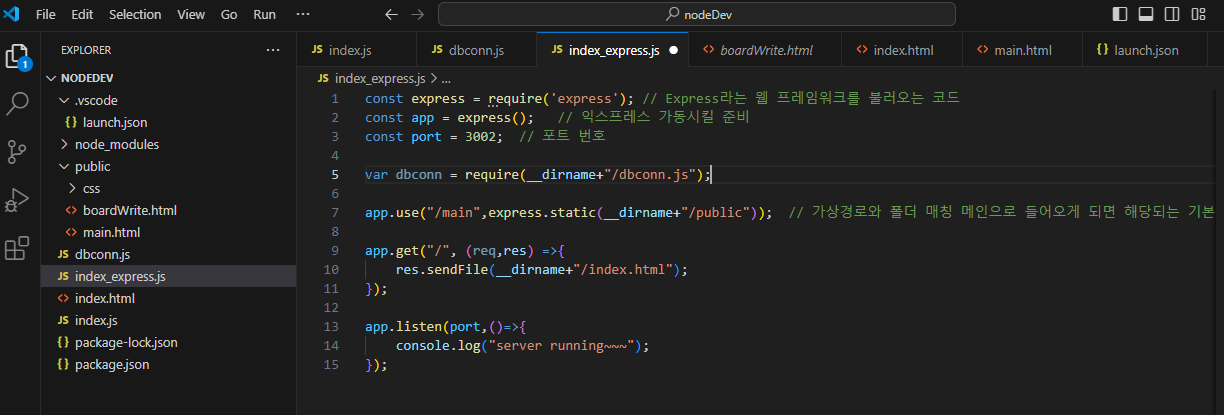Click unsaved dot on index_express.js tab
This screenshot has height=415, width=1224.
click(673, 49)
